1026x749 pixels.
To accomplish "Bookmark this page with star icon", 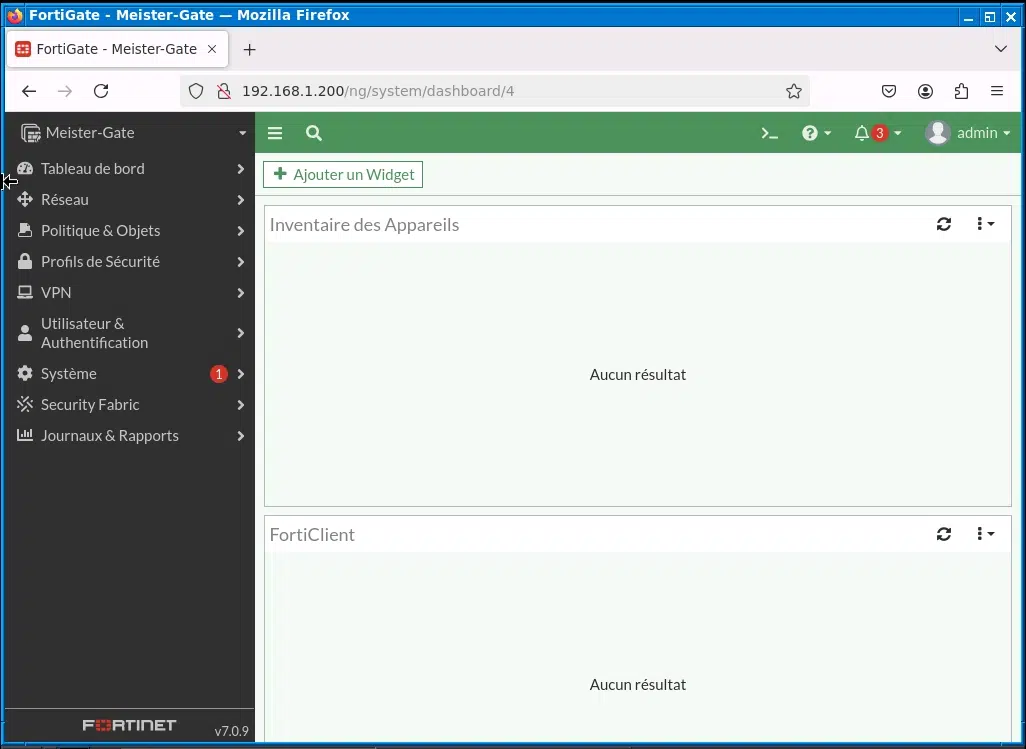I will click(x=793, y=91).
